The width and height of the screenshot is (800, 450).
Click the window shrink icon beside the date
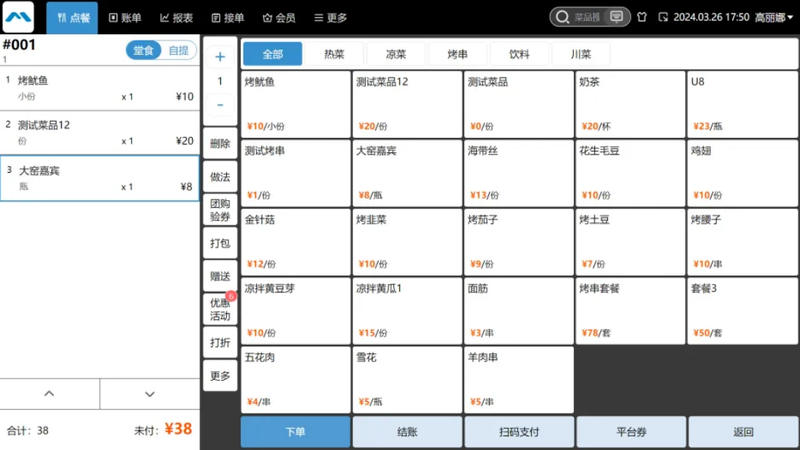(x=663, y=17)
